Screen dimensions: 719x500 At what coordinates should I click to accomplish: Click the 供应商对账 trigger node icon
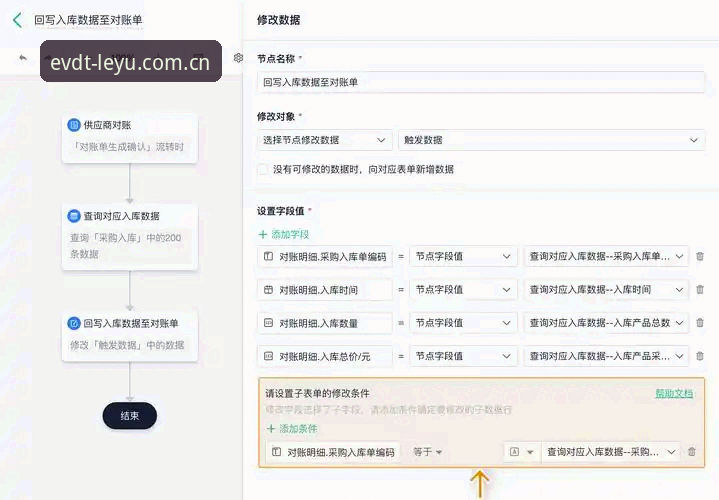click(73, 125)
